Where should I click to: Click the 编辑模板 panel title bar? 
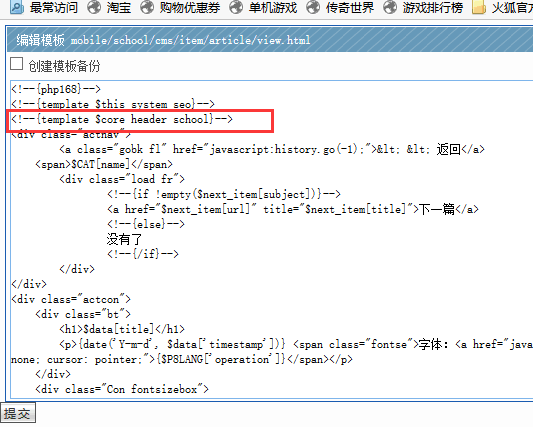[x=270, y=40]
